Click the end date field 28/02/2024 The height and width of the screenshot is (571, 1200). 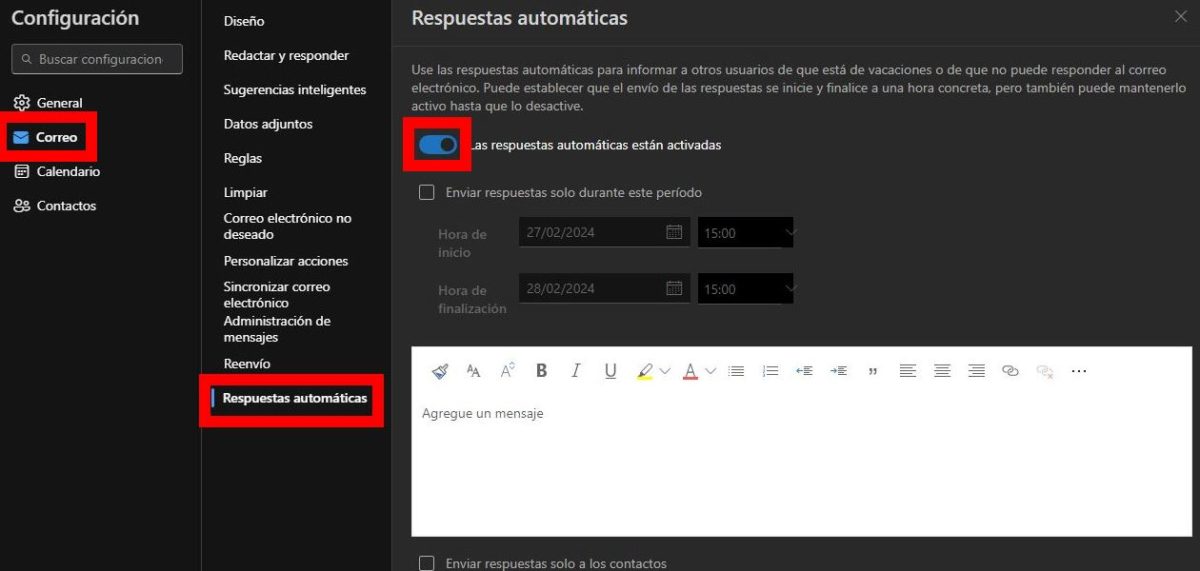[x=604, y=288]
